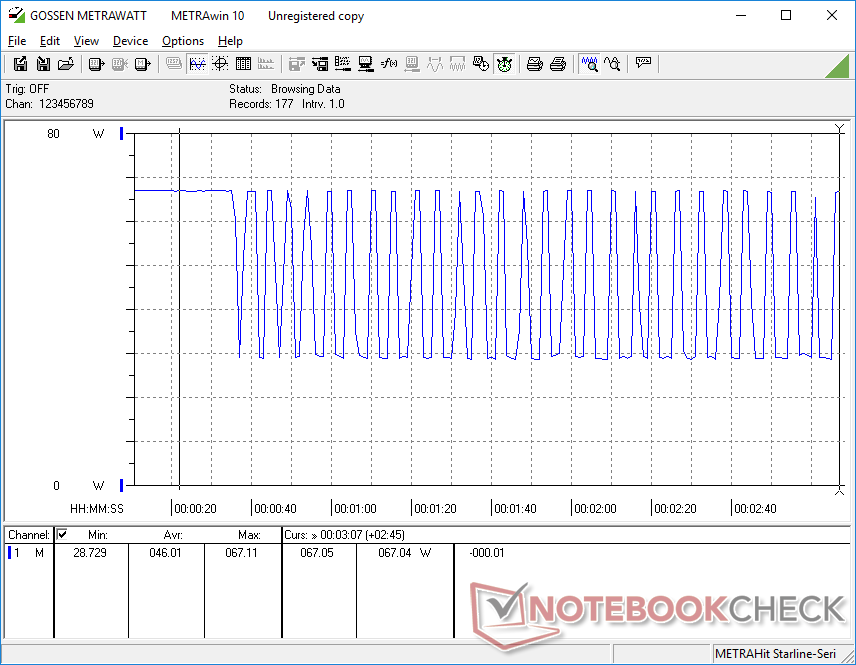Open the View menu
Image resolution: width=856 pixels, height=665 pixels.
pos(86,41)
